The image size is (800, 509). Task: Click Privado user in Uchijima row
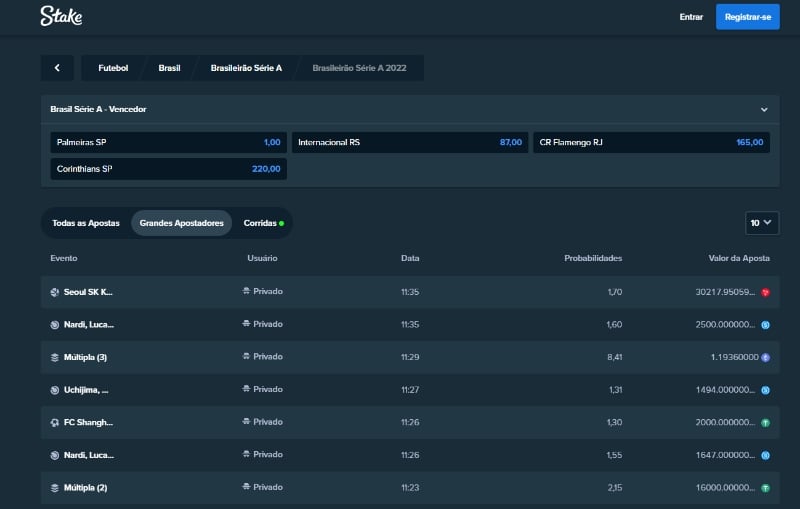(262, 389)
